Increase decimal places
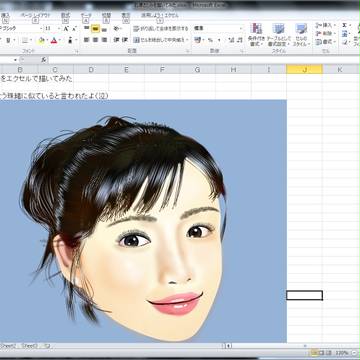360x360 pixels. tap(231, 40)
